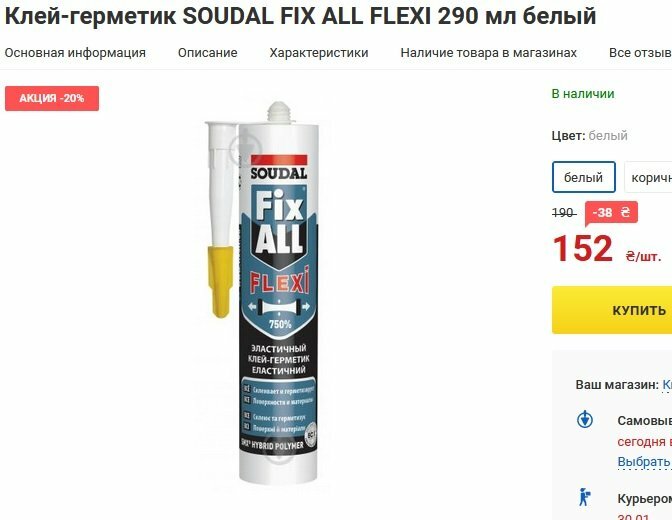
Task: Select the белый color option
Action: click(x=583, y=177)
